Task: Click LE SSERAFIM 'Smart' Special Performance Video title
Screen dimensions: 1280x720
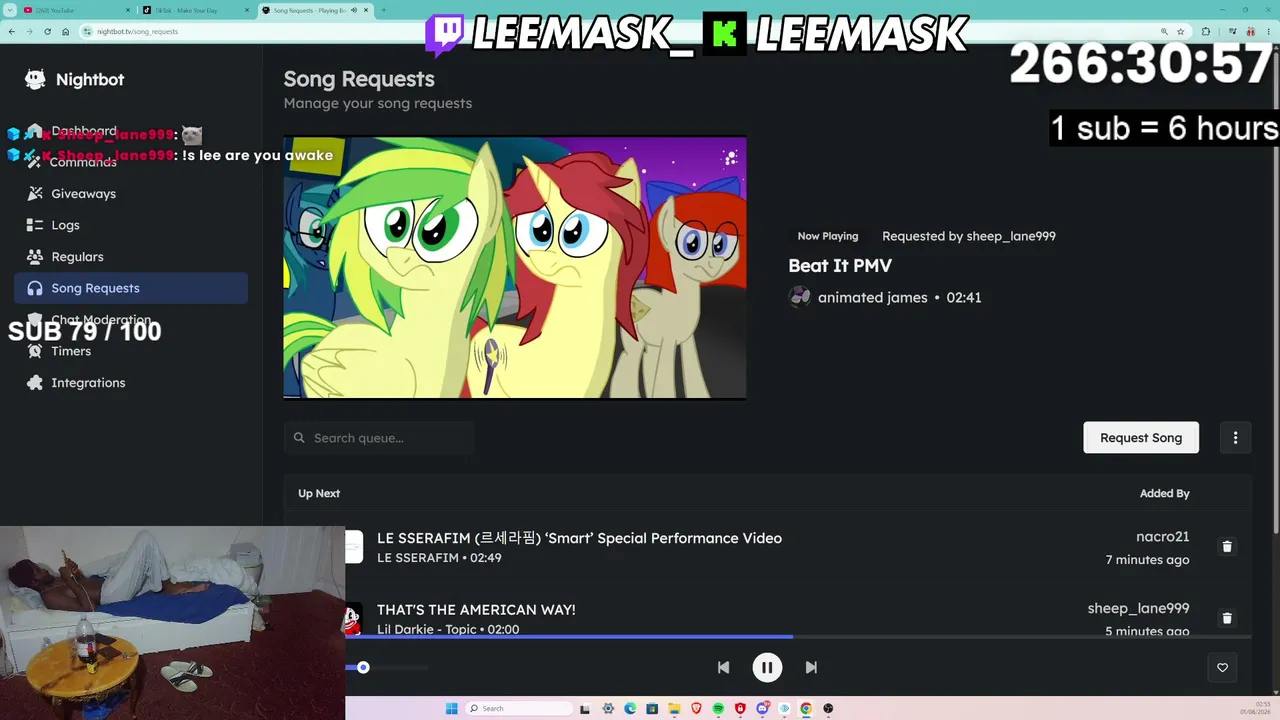Action: [579, 538]
